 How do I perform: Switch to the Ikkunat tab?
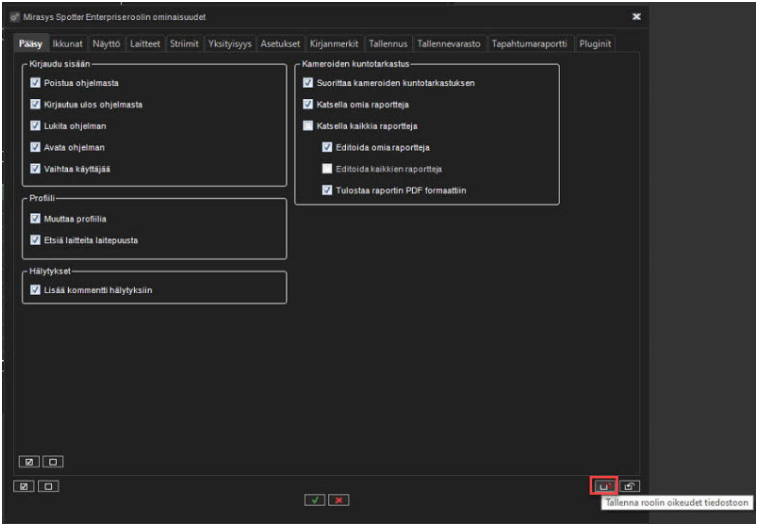(67, 44)
